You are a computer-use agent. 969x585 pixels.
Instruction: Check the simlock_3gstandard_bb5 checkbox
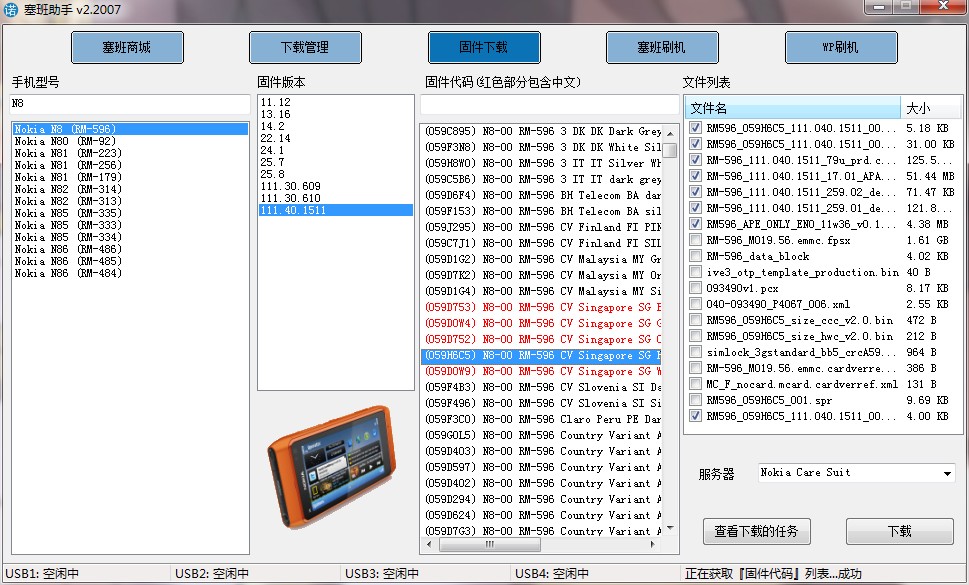click(695, 352)
